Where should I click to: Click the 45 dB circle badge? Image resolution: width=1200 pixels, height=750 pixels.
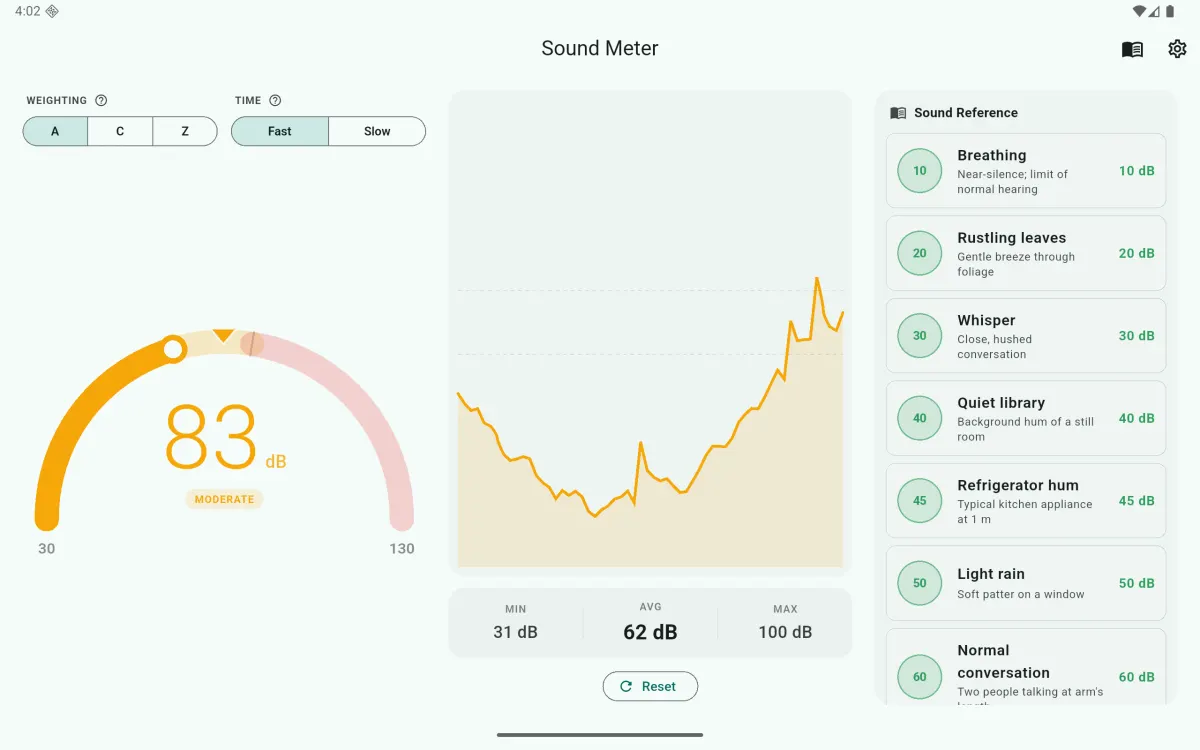click(920, 501)
